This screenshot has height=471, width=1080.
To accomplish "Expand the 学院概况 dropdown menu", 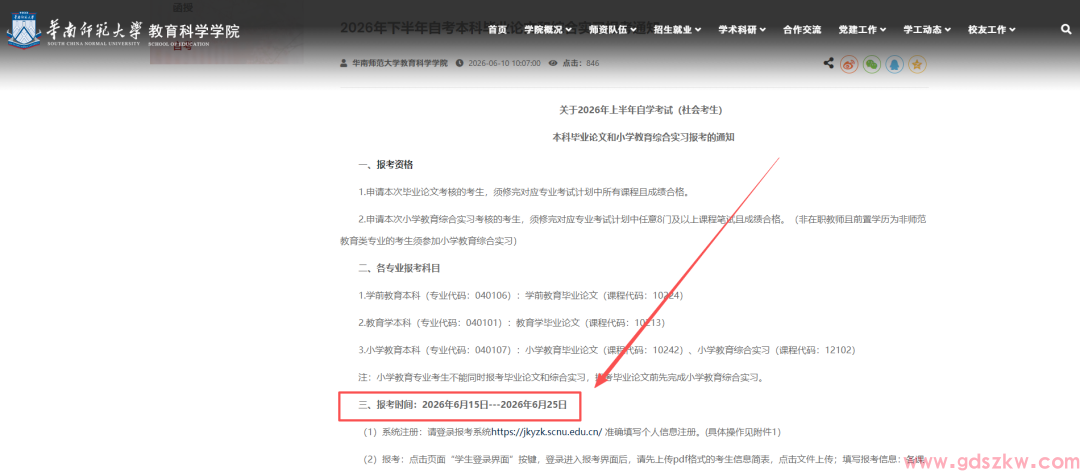I will pyautogui.click(x=548, y=30).
